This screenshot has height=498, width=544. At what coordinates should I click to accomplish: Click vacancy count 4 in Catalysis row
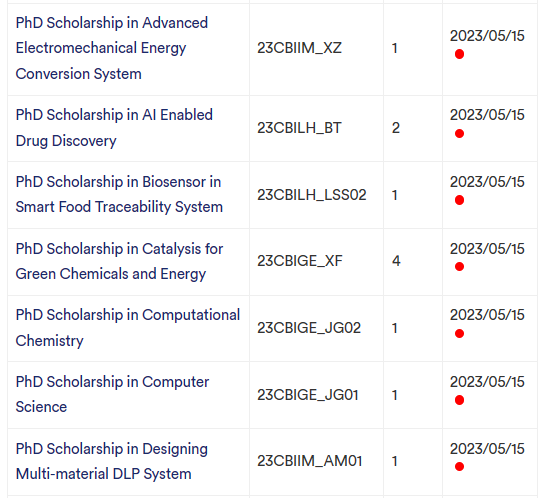tap(396, 261)
